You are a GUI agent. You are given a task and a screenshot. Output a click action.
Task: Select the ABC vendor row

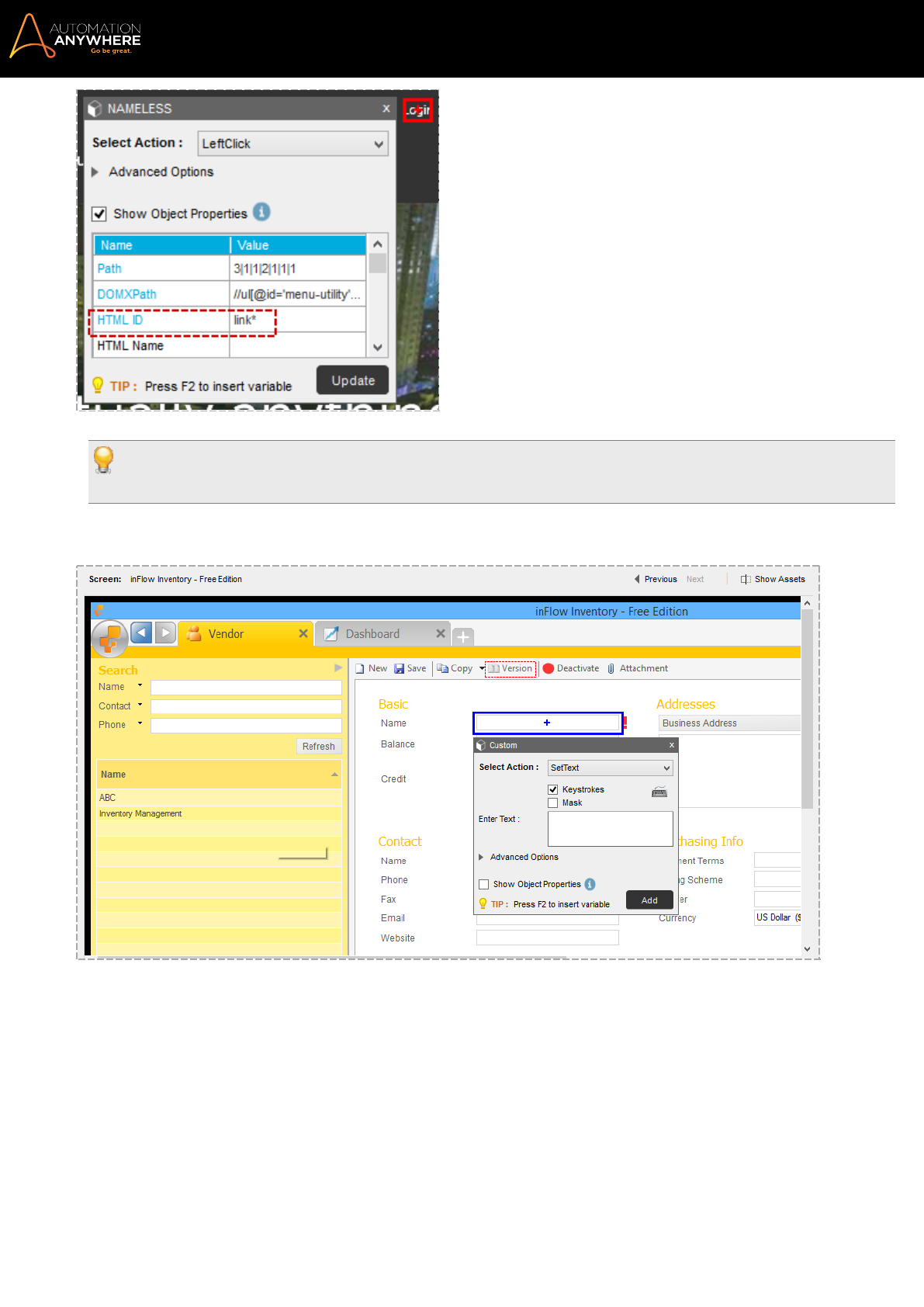[x=219, y=798]
